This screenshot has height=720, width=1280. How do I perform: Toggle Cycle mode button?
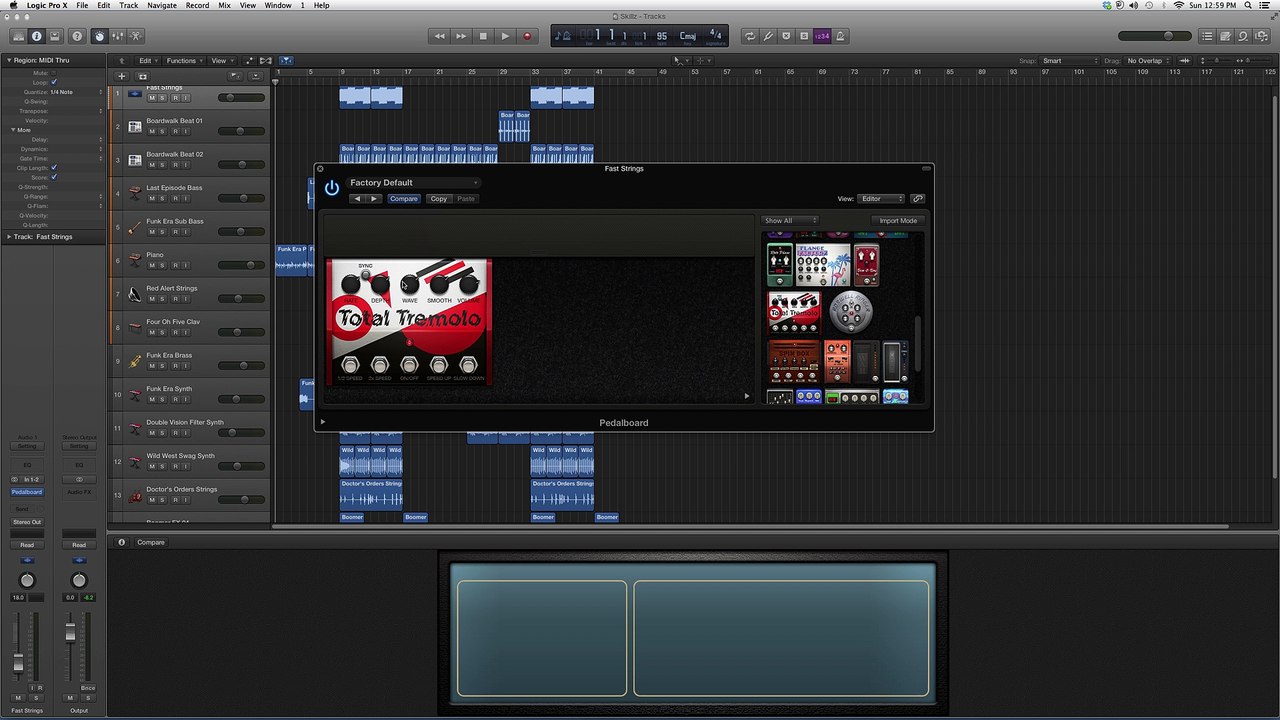coord(749,36)
